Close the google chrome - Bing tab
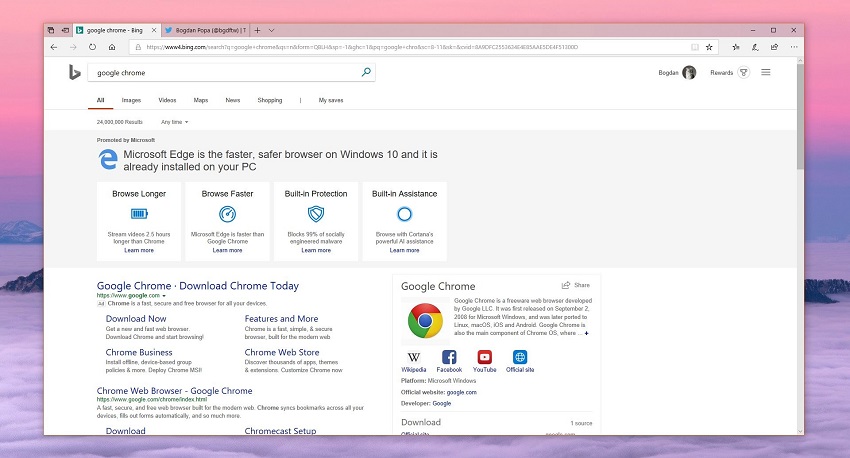850x458 pixels. tap(154, 30)
